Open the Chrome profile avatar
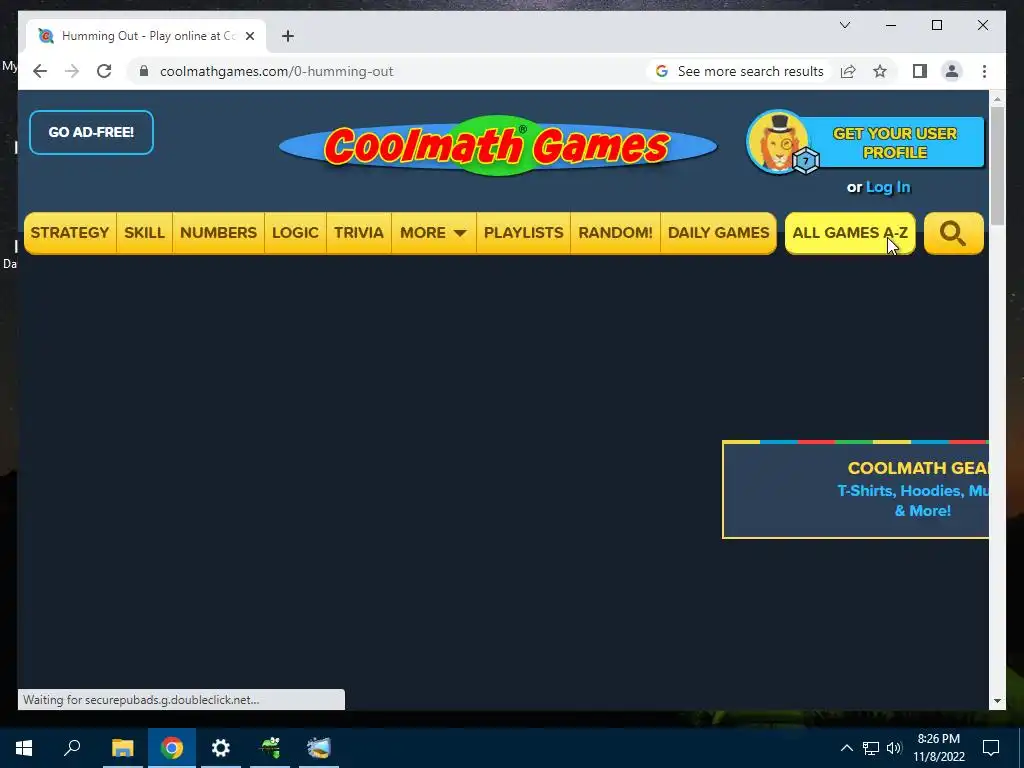This screenshot has height=768, width=1024. tap(952, 71)
